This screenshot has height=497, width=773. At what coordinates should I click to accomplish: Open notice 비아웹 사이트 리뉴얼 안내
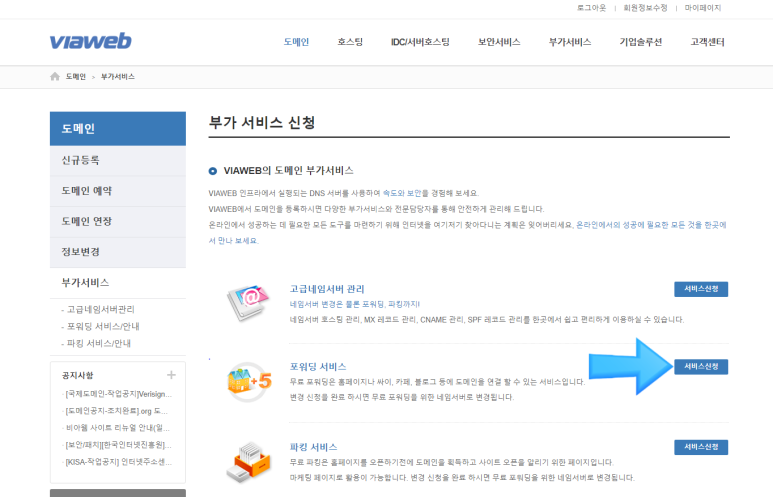point(117,428)
